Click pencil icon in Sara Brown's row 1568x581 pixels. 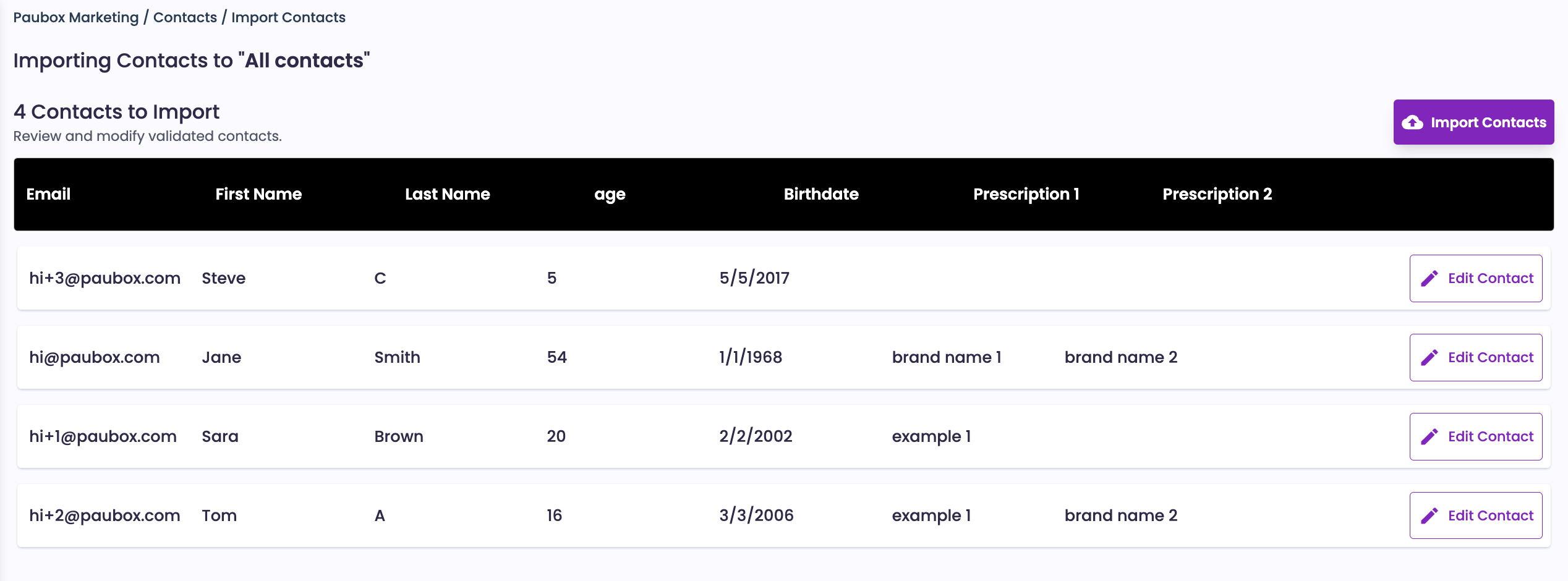[1430, 437]
